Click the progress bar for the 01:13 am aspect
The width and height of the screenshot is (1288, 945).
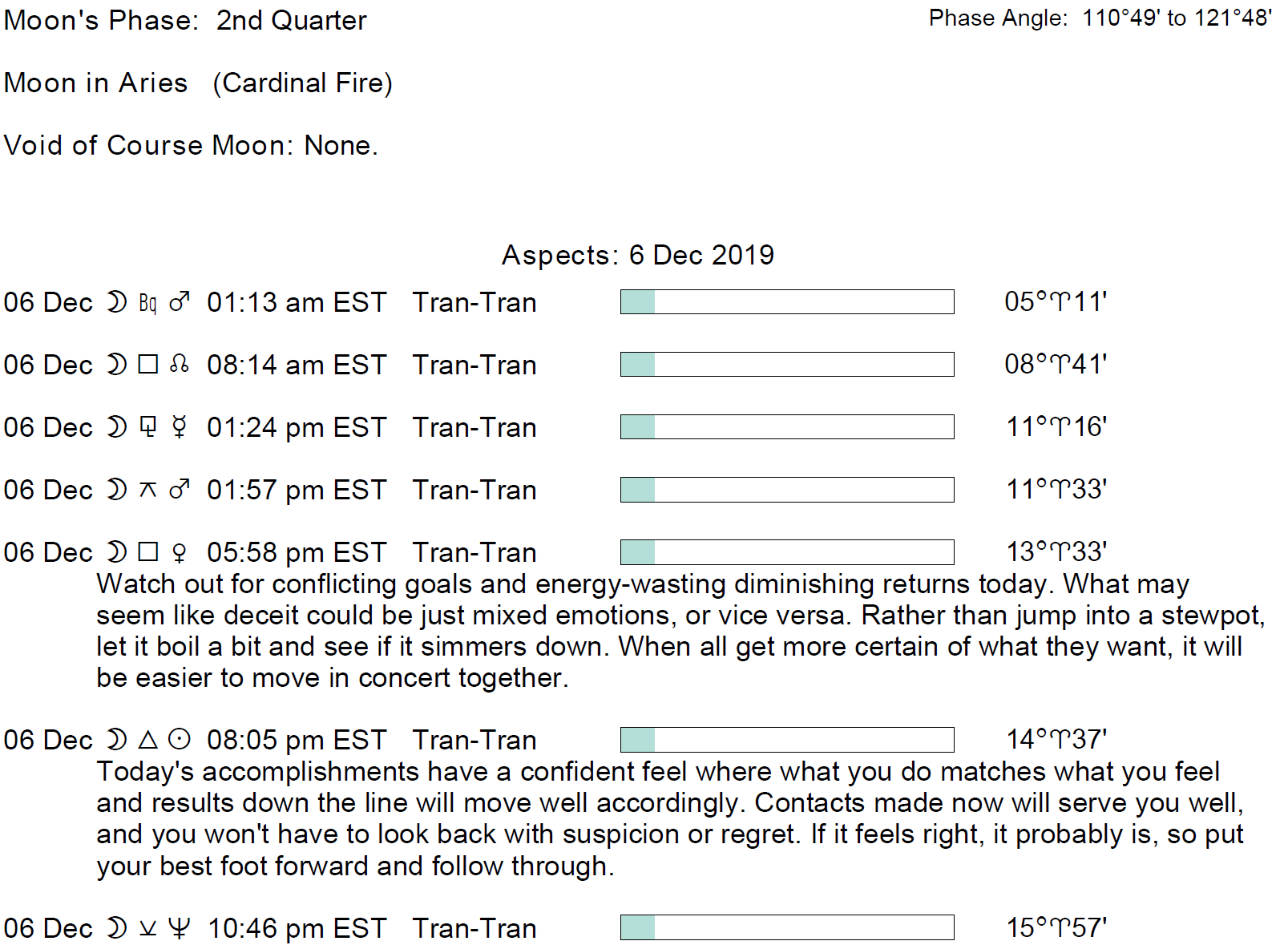(786, 302)
